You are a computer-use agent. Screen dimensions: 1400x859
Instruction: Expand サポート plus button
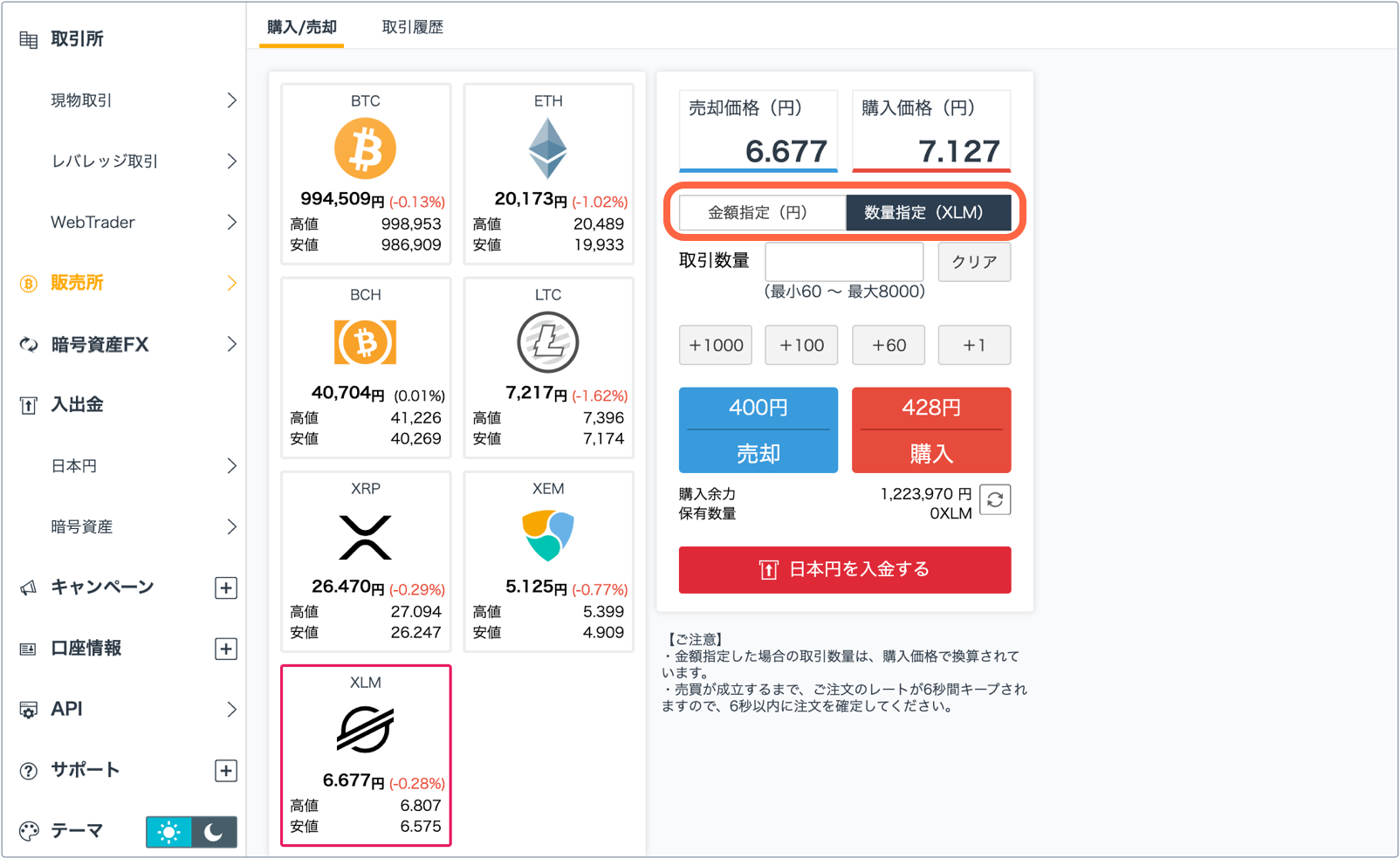pos(226,771)
